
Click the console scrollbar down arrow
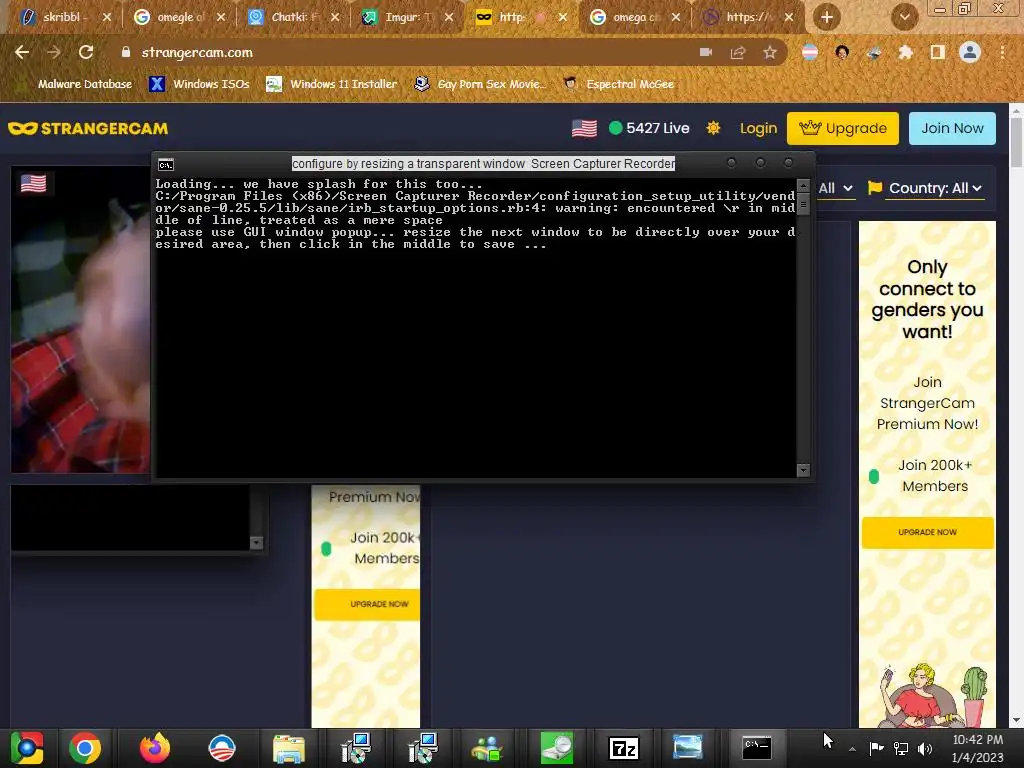pos(803,470)
